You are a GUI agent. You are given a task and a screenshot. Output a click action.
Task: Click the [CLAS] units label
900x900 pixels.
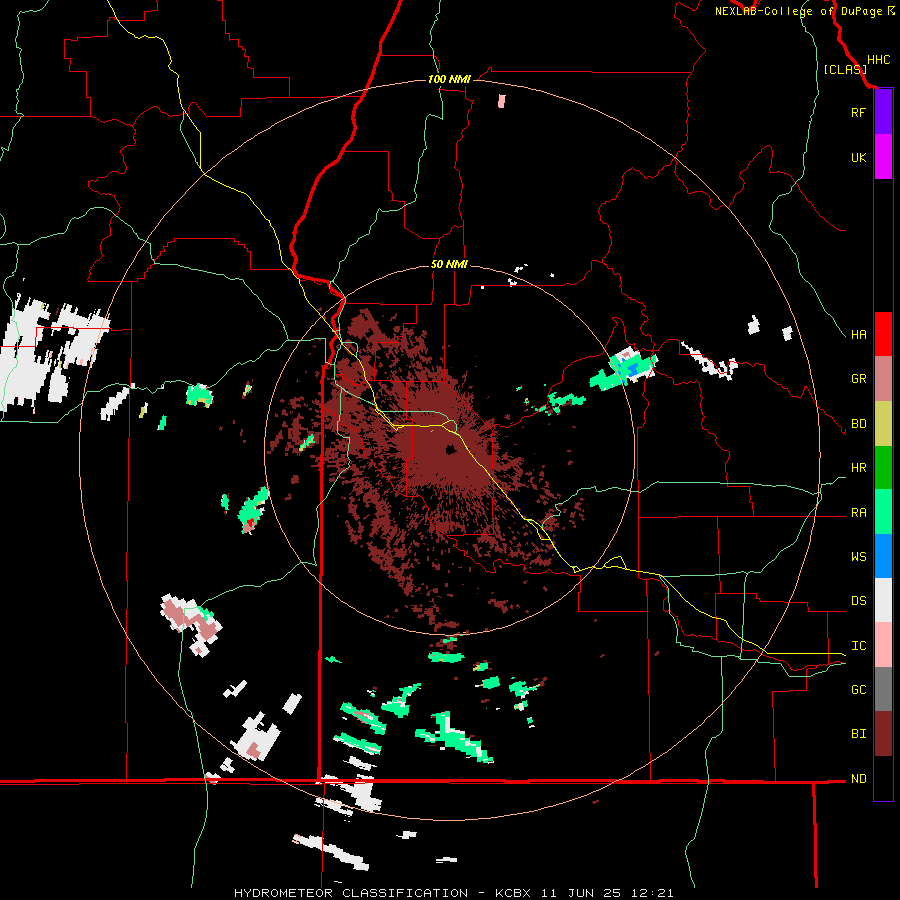[845, 69]
